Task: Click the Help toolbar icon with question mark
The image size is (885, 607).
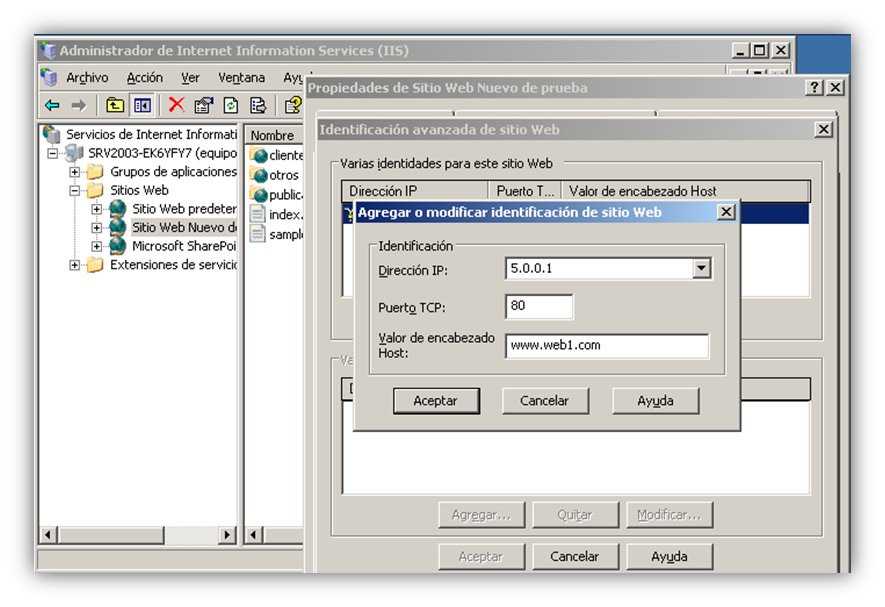Action: point(293,105)
